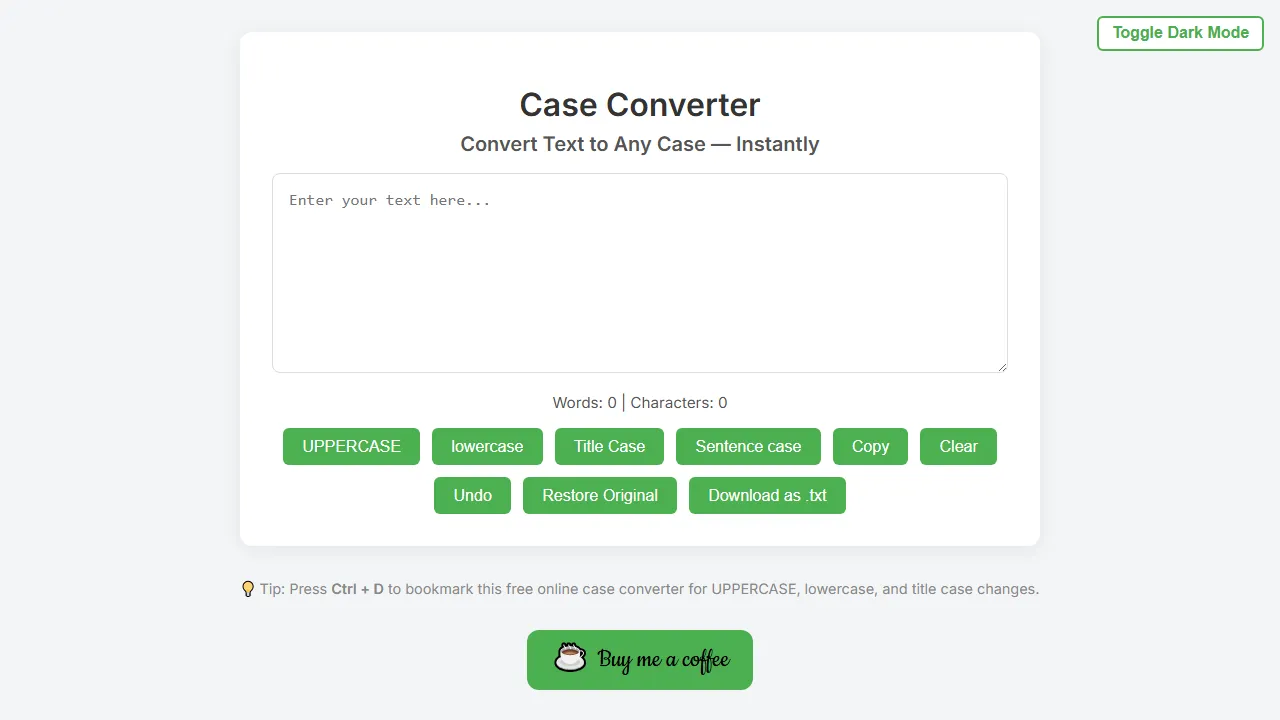The width and height of the screenshot is (1280, 720).
Task: Apply Title Case to the text
Action: click(609, 446)
